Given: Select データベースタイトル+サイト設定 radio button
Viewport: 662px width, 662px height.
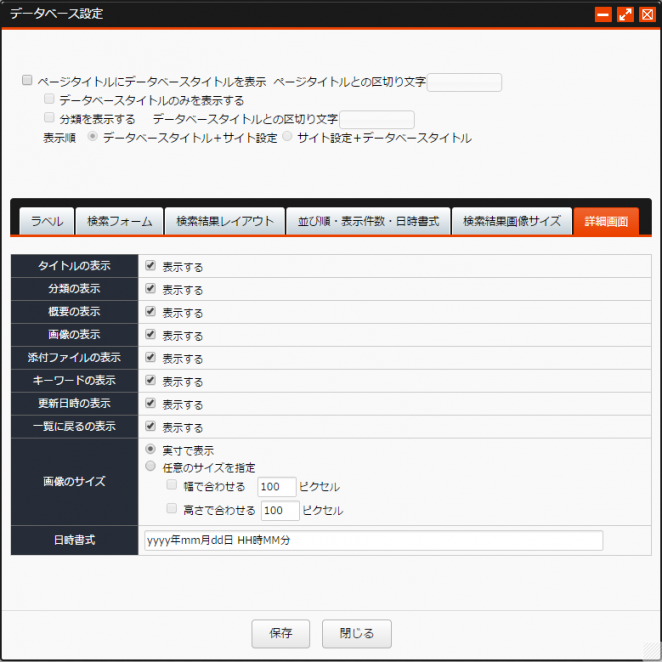Looking at the screenshot, I should 92,136.
